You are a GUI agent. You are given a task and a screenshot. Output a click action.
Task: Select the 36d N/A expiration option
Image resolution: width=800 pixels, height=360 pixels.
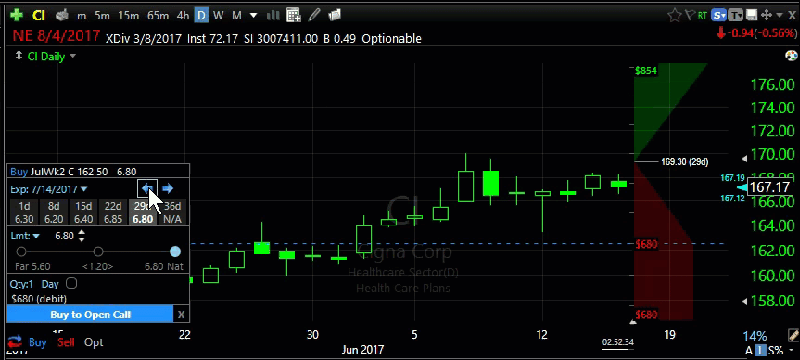(172, 213)
